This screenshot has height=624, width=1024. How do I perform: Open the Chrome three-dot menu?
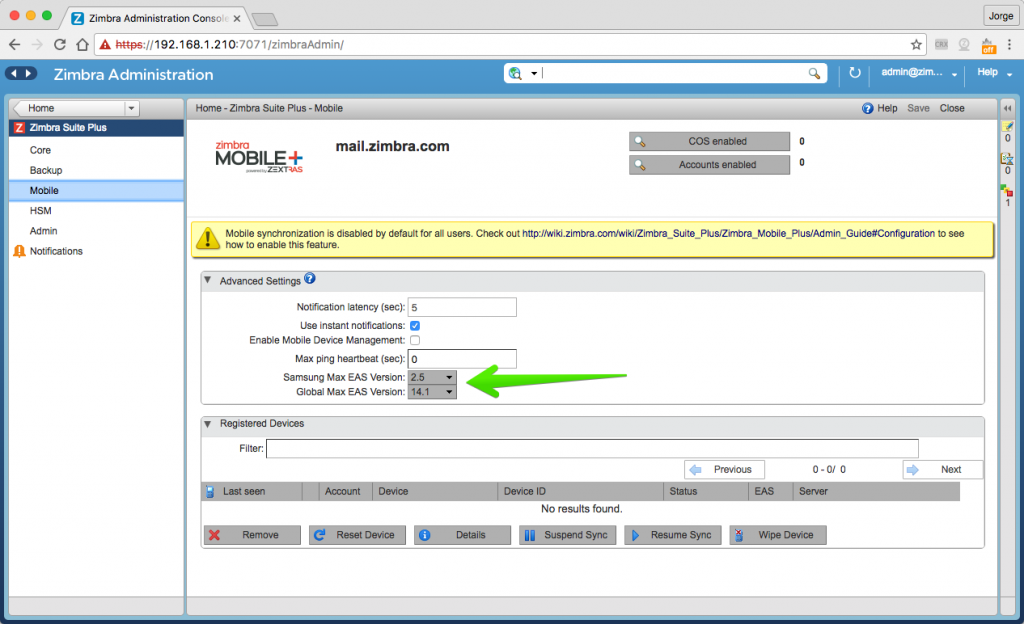[1010, 44]
